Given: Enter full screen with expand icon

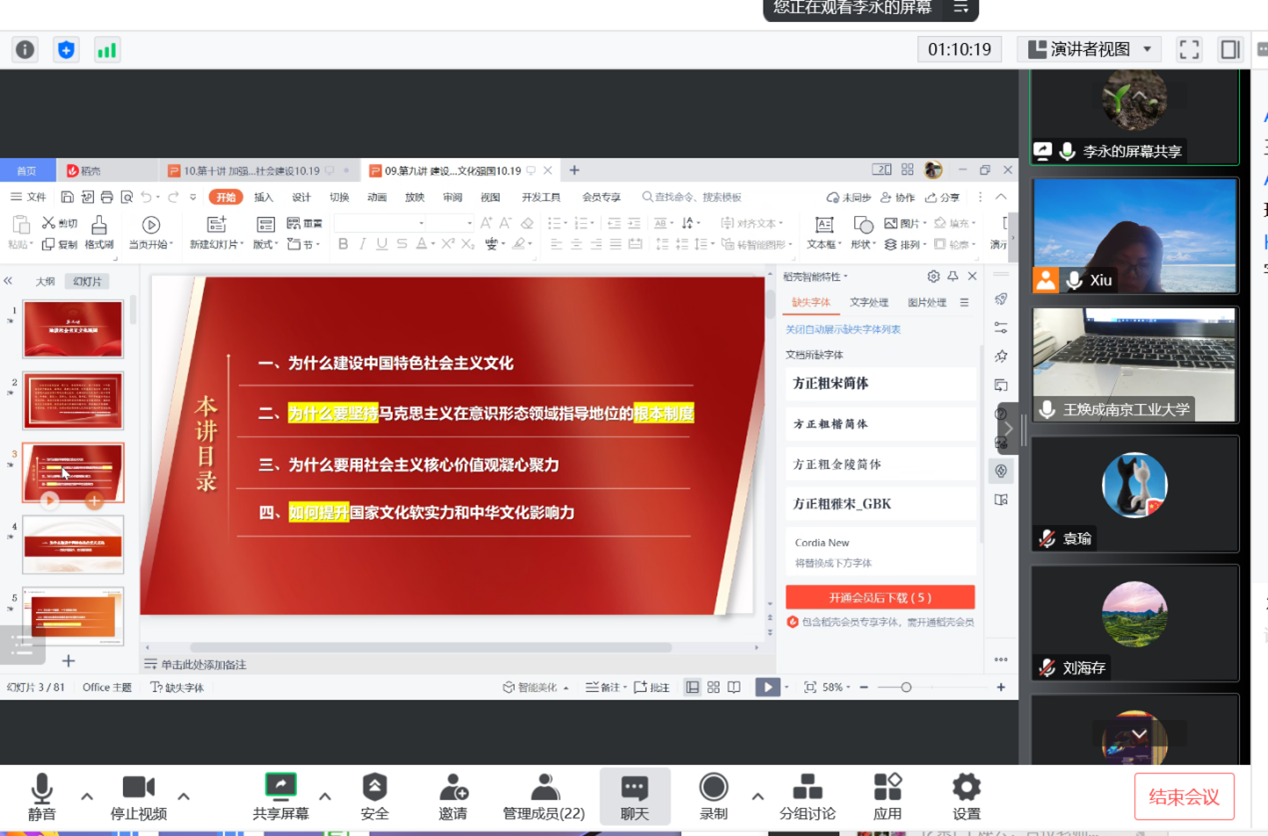Looking at the screenshot, I should pyautogui.click(x=1189, y=50).
